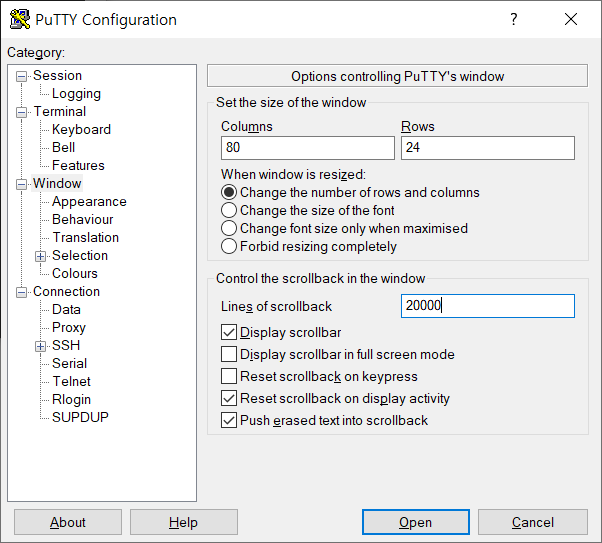Select the Selection category
Viewport: 602px width, 543px height.
[x=80, y=255]
